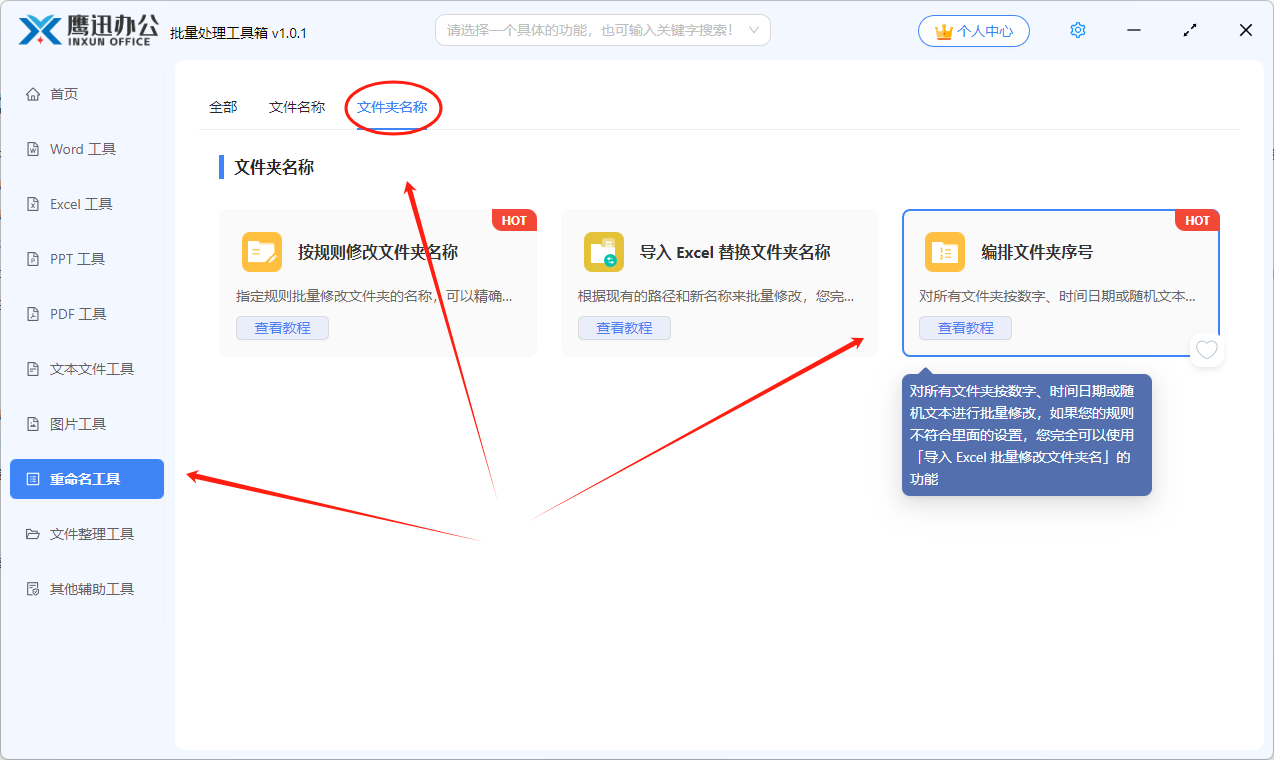Image resolution: width=1274 pixels, height=760 pixels.
Task: Open the 按规则修改文件夹名称 card title
Action: click(x=378, y=252)
